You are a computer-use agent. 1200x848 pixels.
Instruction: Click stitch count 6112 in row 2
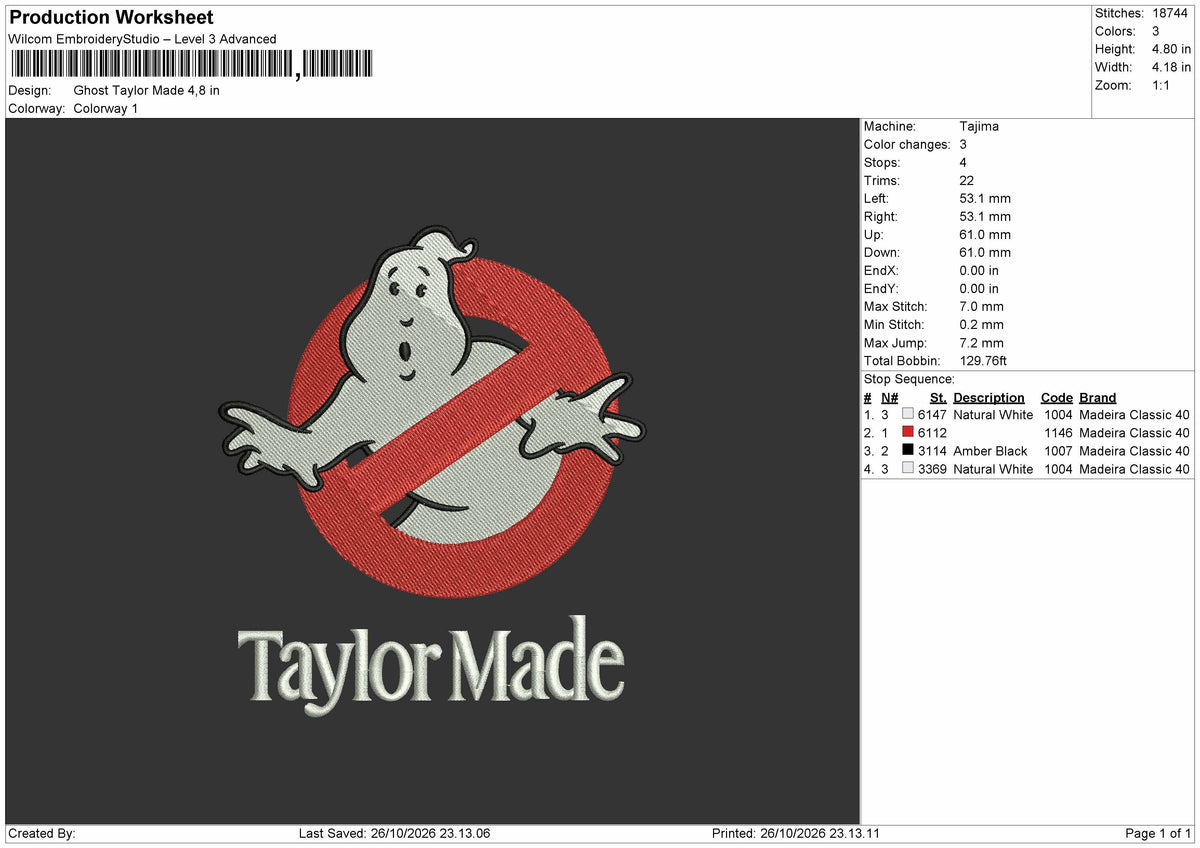tap(932, 432)
